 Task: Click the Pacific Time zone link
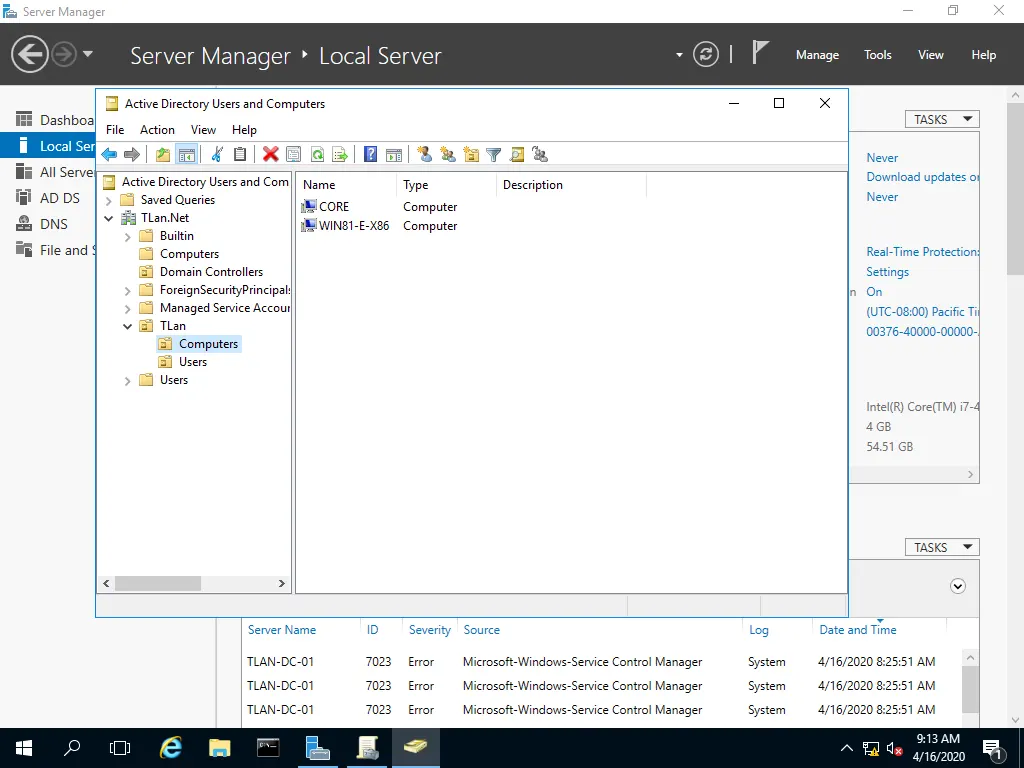tap(923, 312)
